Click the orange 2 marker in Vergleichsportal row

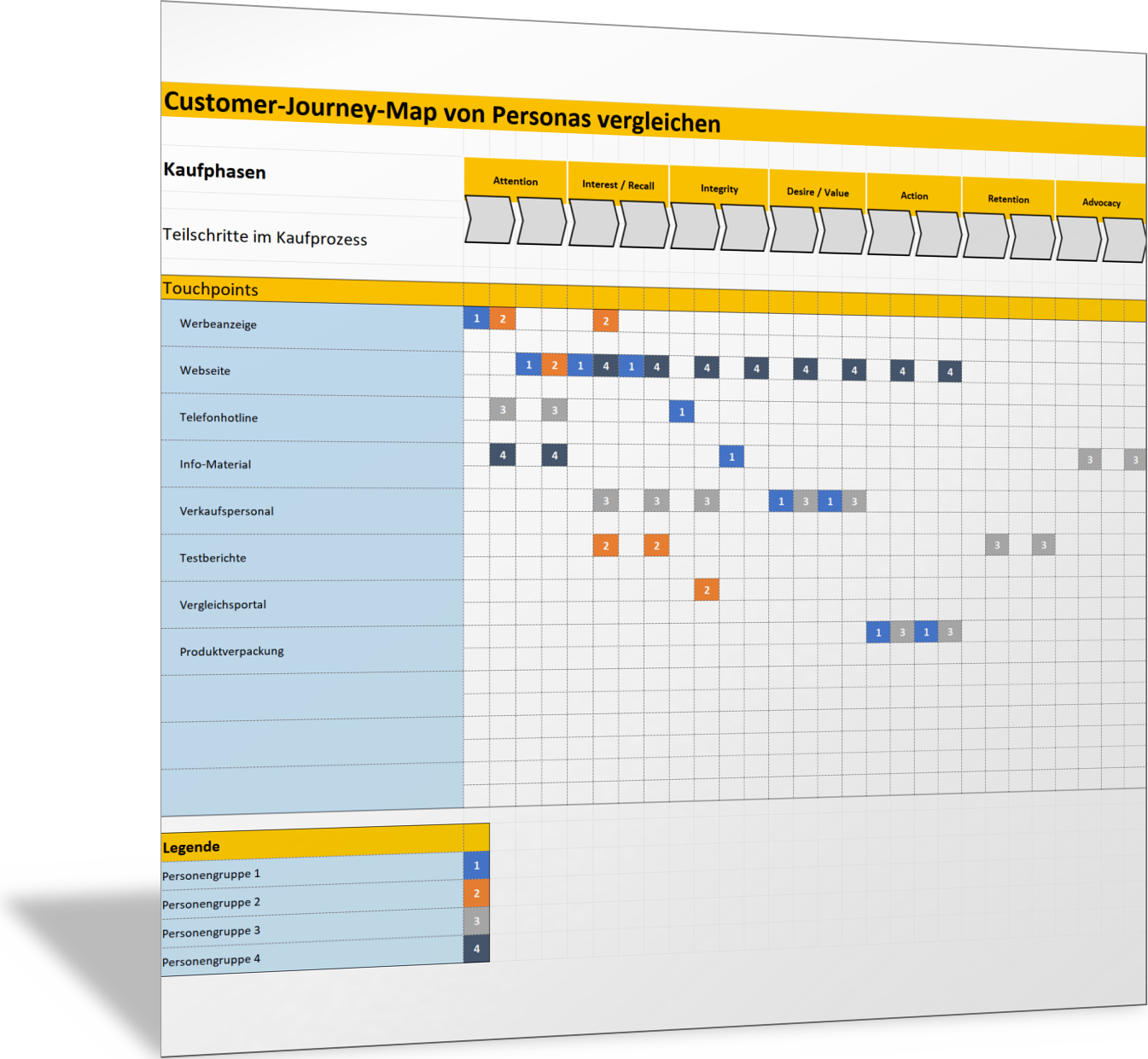point(707,590)
